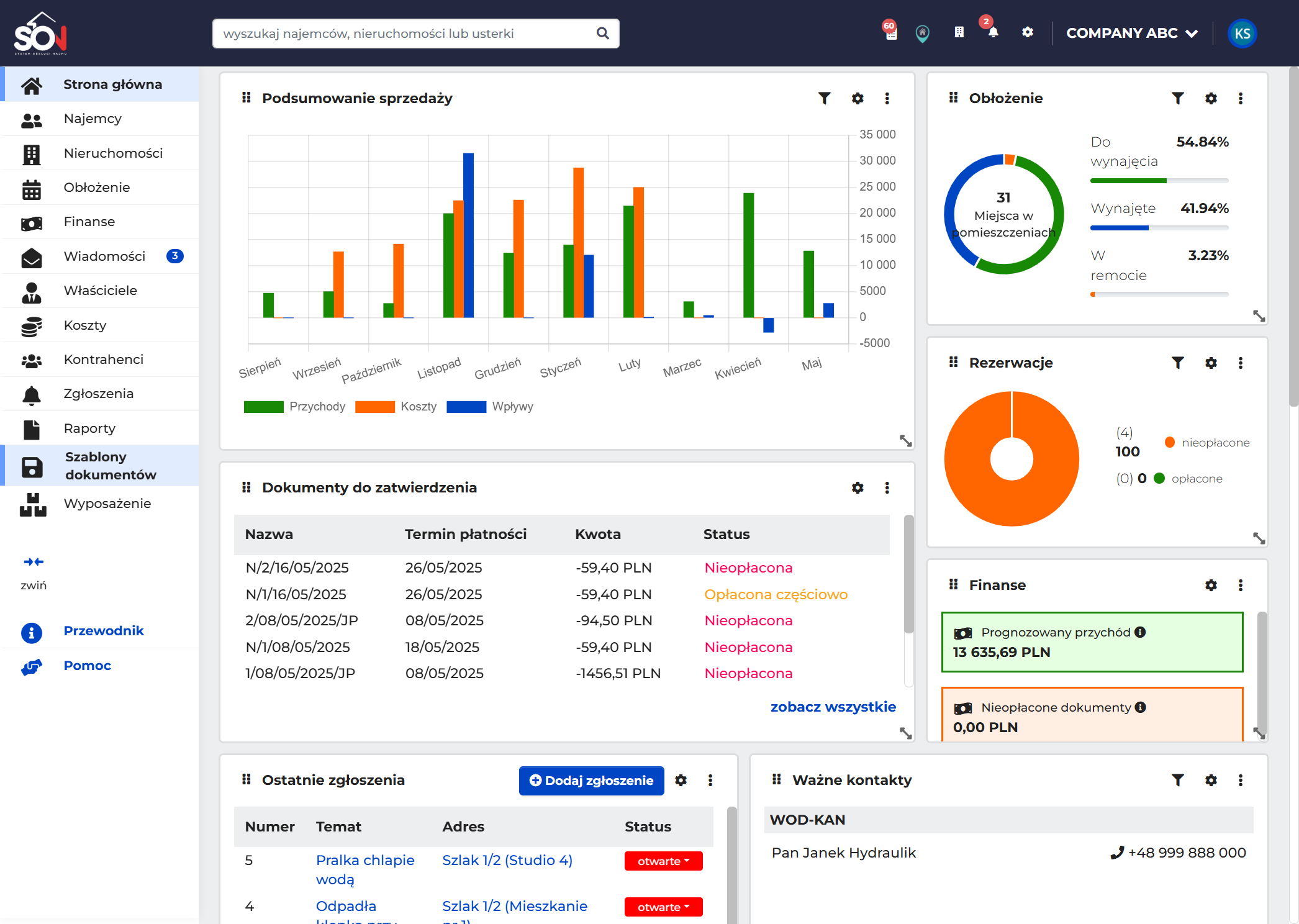
Task: Open the KS user avatar
Action: [x=1242, y=34]
